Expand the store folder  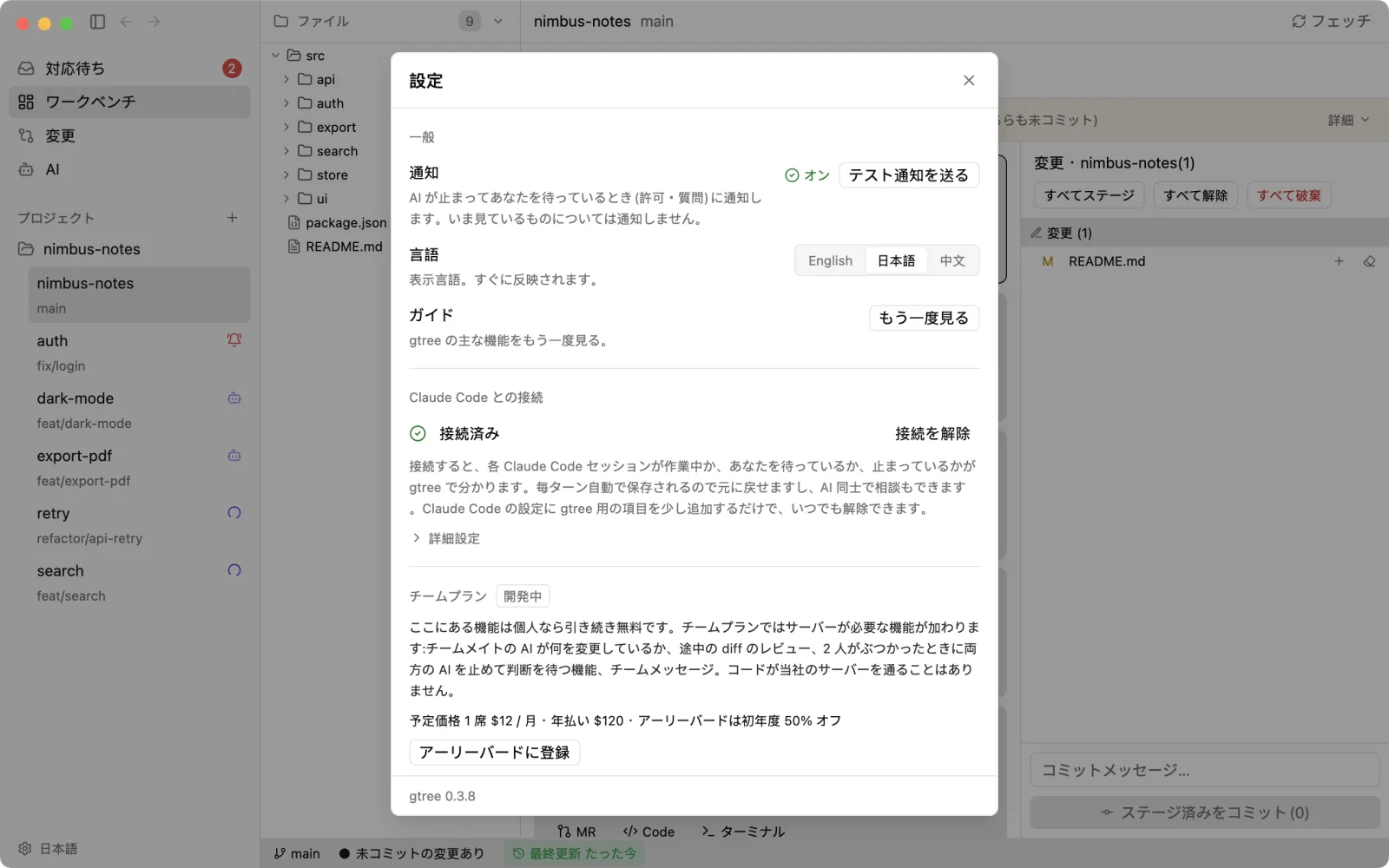click(286, 174)
